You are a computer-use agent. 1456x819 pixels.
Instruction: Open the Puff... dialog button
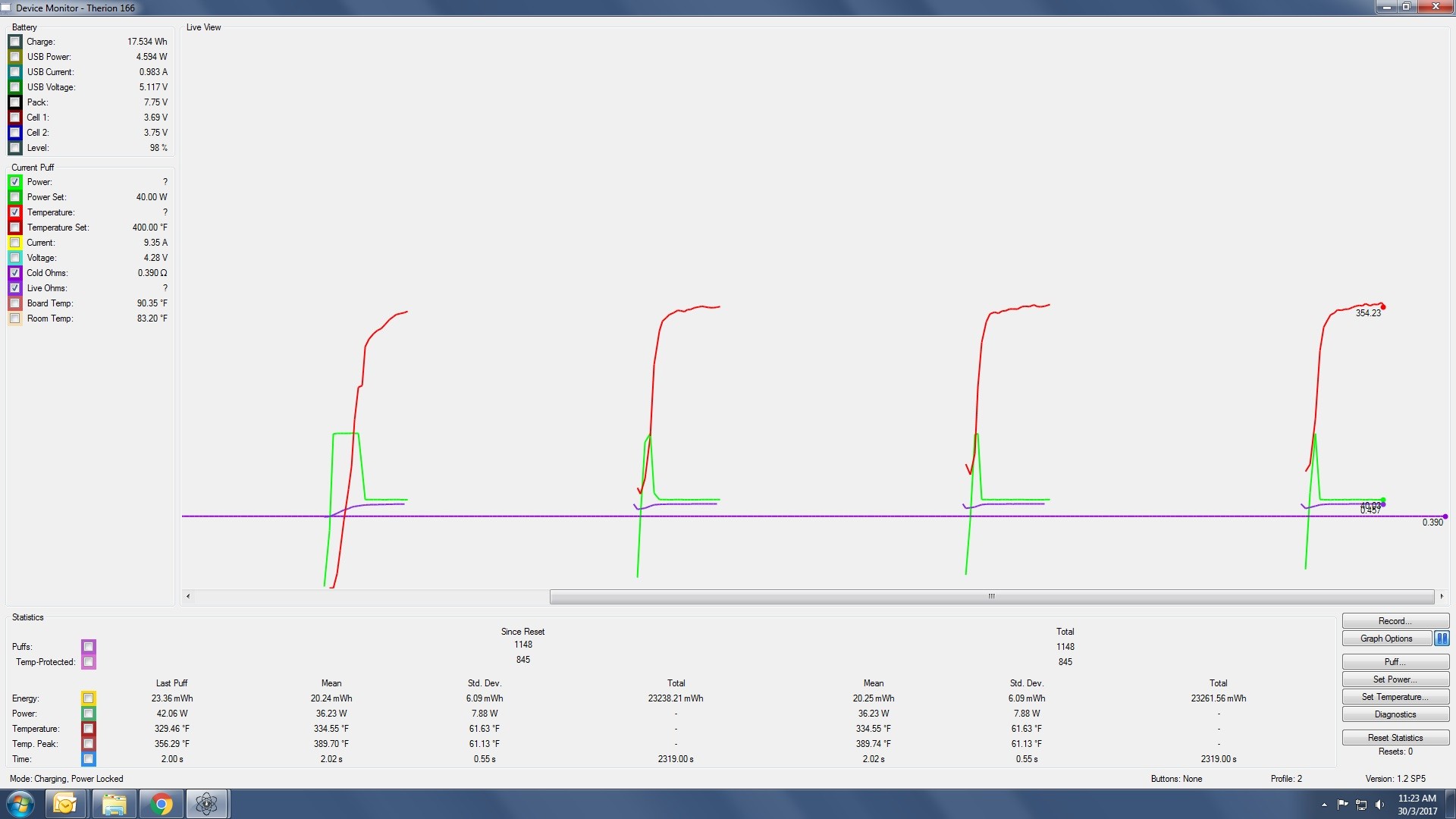[x=1395, y=662]
